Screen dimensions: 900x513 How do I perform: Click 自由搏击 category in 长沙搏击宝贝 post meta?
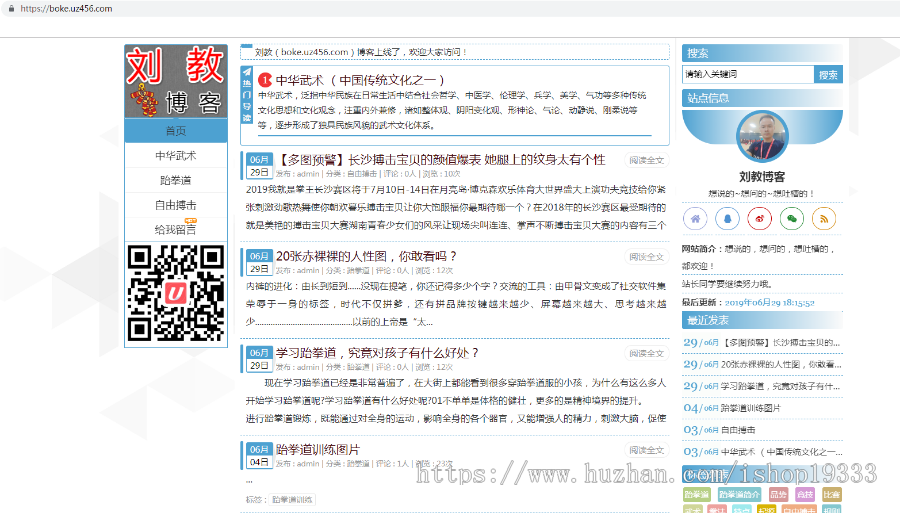point(362,174)
